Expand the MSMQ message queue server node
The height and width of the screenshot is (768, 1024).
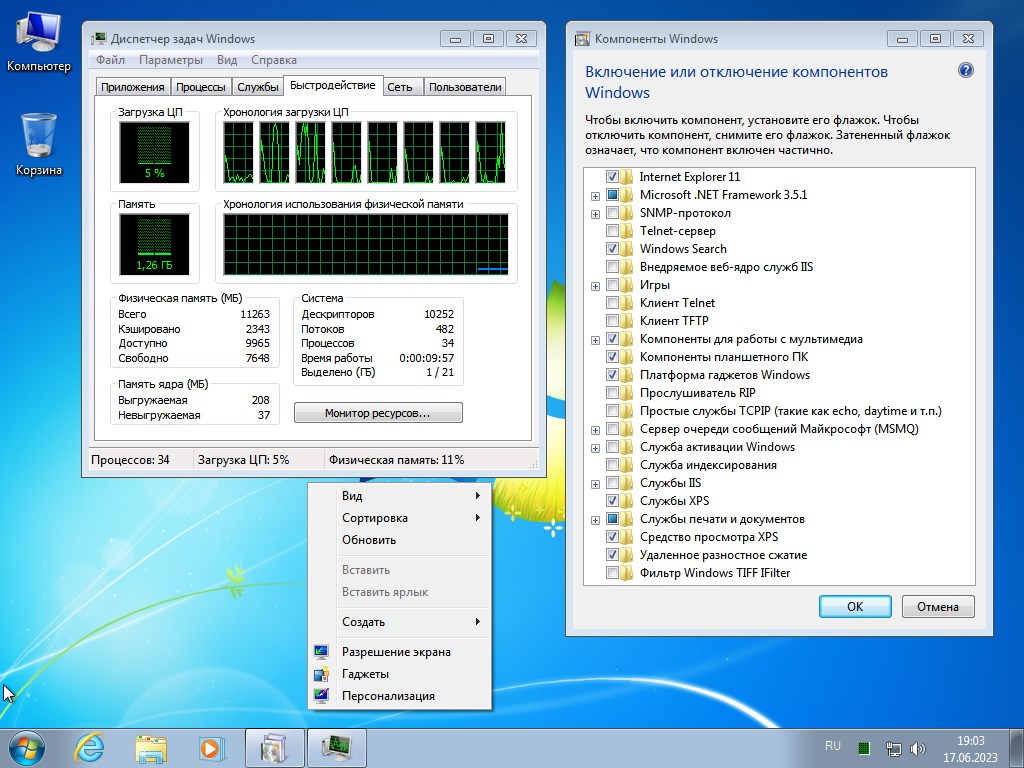[595, 430]
